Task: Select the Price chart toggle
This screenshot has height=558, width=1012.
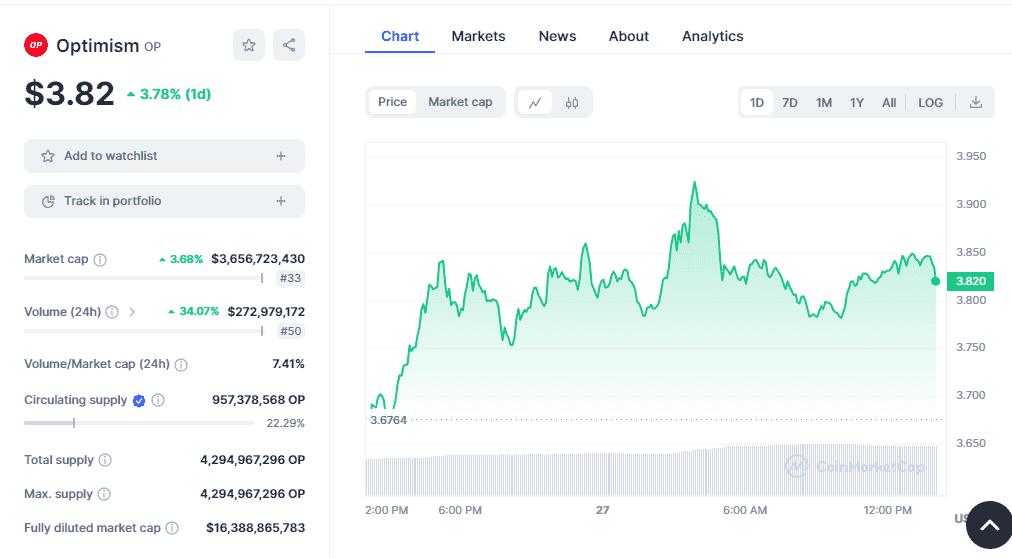Action: pos(392,102)
